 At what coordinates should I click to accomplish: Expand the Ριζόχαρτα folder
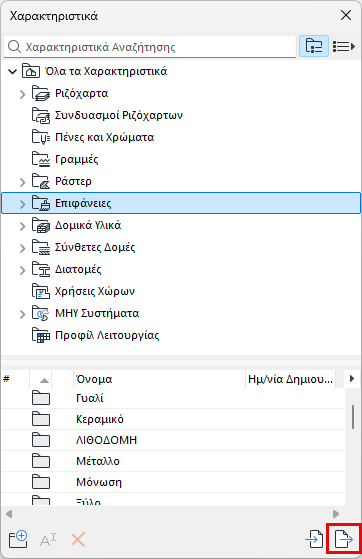22,94
